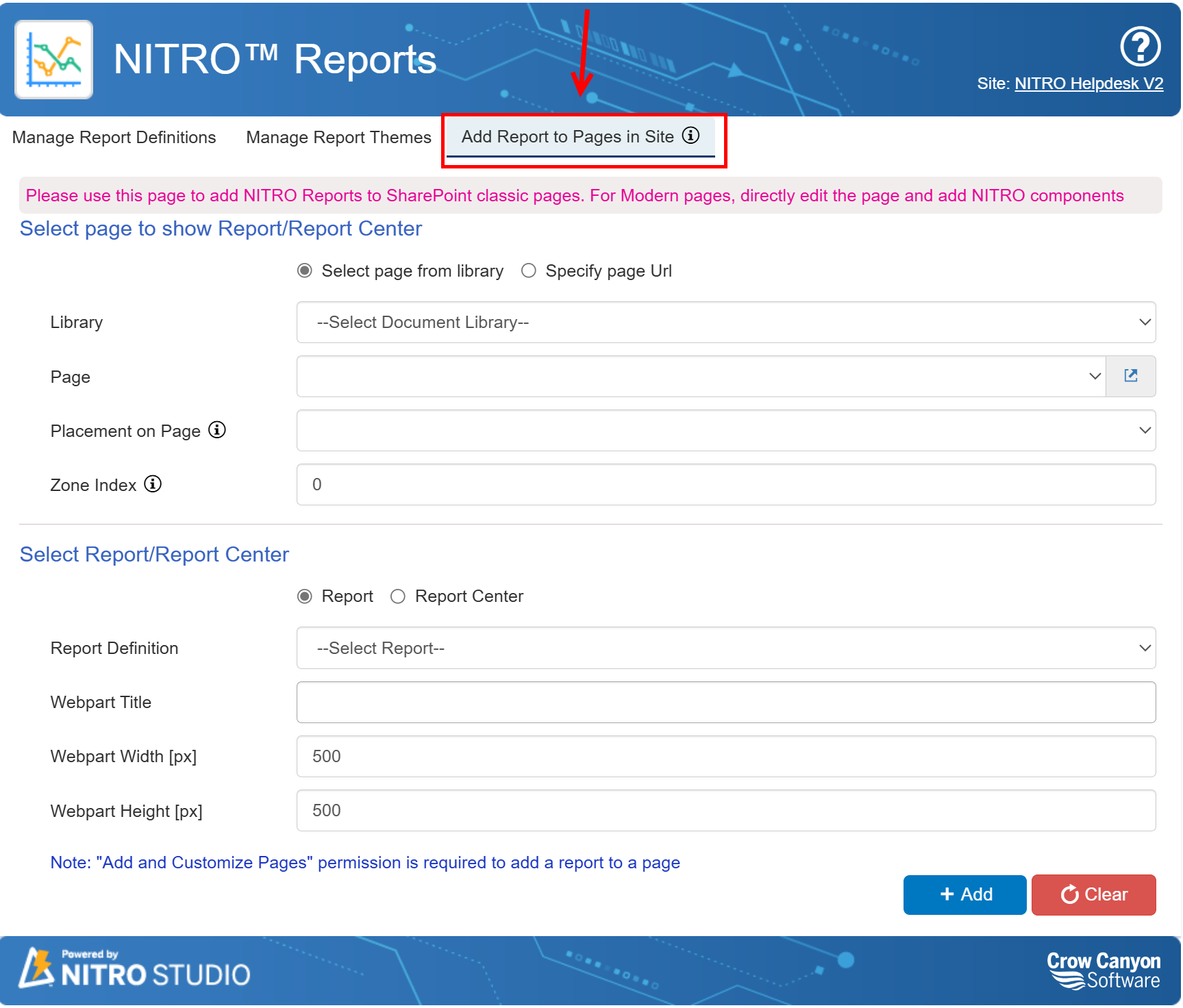
Task: Click the 'NITRO™ Reports' title text
Action: (x=275, y=59)
